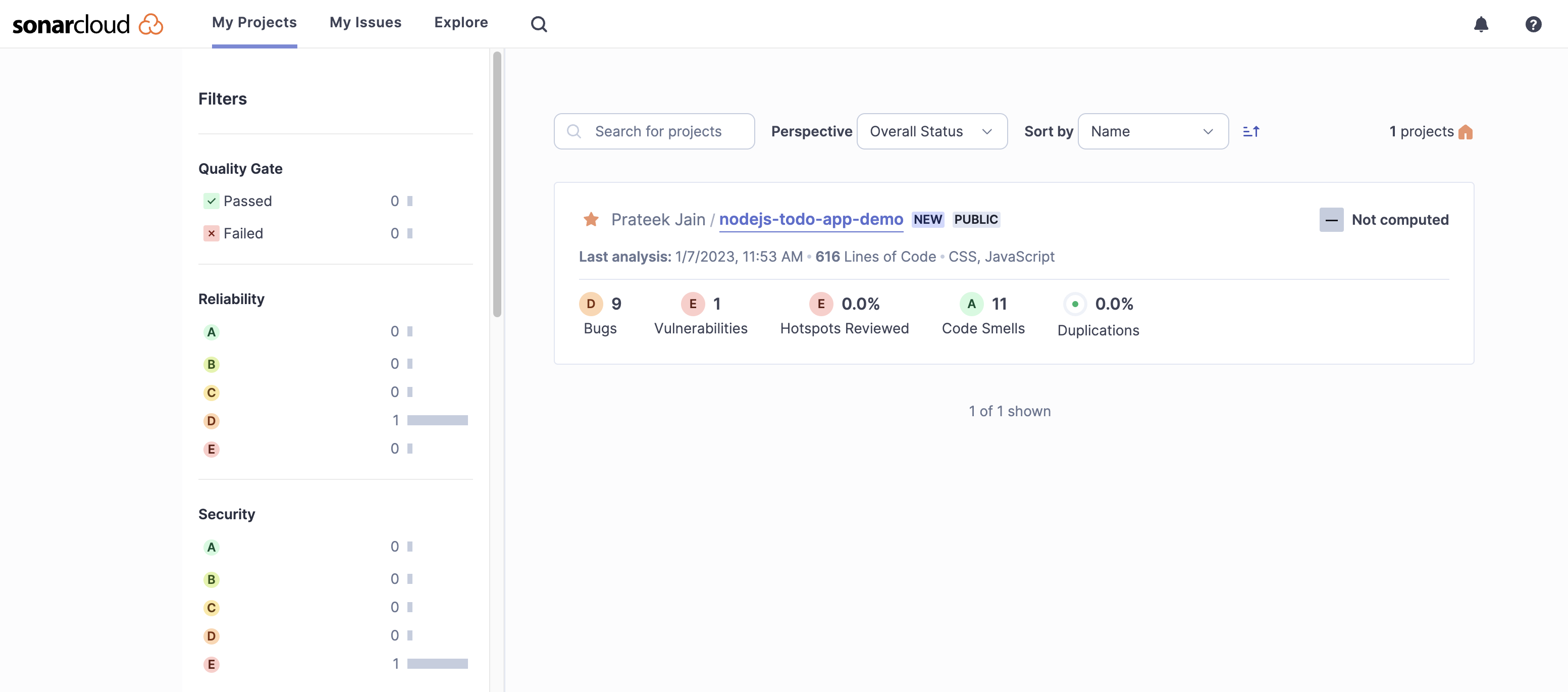1568x692 pixels.
Task: Open the Perspective Overall Status dropdown
Action: (931, 131)
